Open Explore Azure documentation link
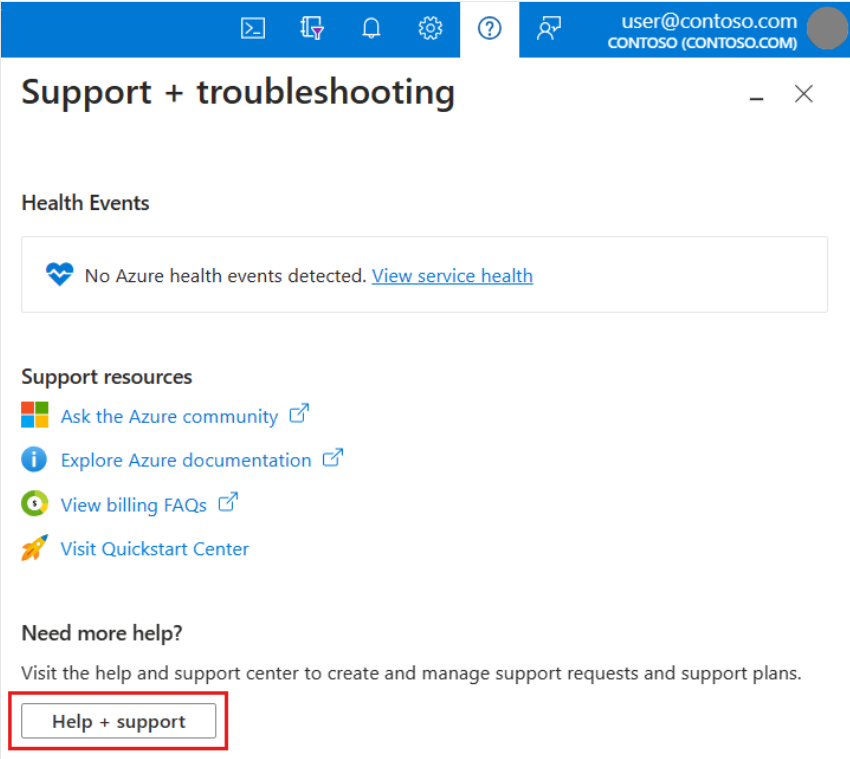This screenshot has height=759, width=850. (x=186, y=460)
